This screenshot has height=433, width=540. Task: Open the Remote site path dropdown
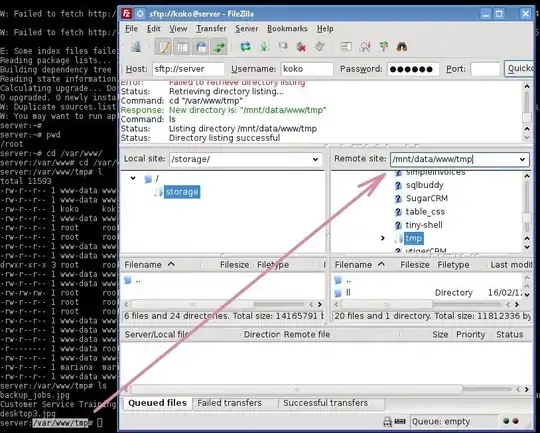(522, 159)
